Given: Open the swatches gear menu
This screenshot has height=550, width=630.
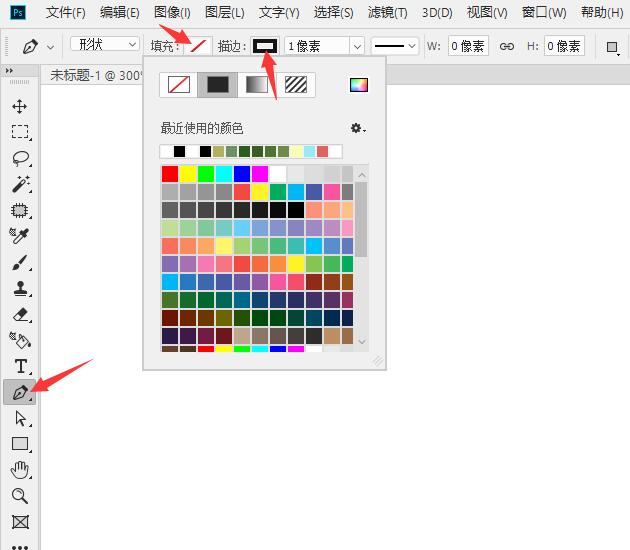Looking at the screenshot, I should point(358,128).
